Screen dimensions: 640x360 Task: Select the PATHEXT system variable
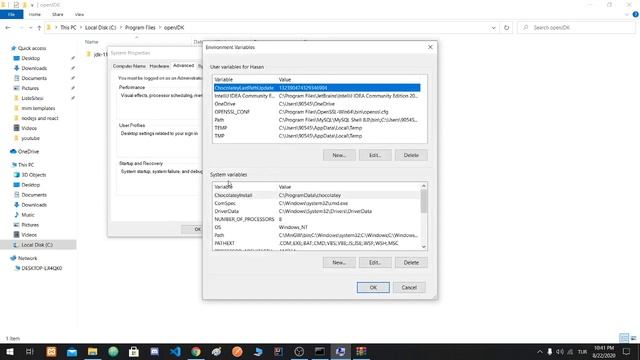(x=317, y=243)
